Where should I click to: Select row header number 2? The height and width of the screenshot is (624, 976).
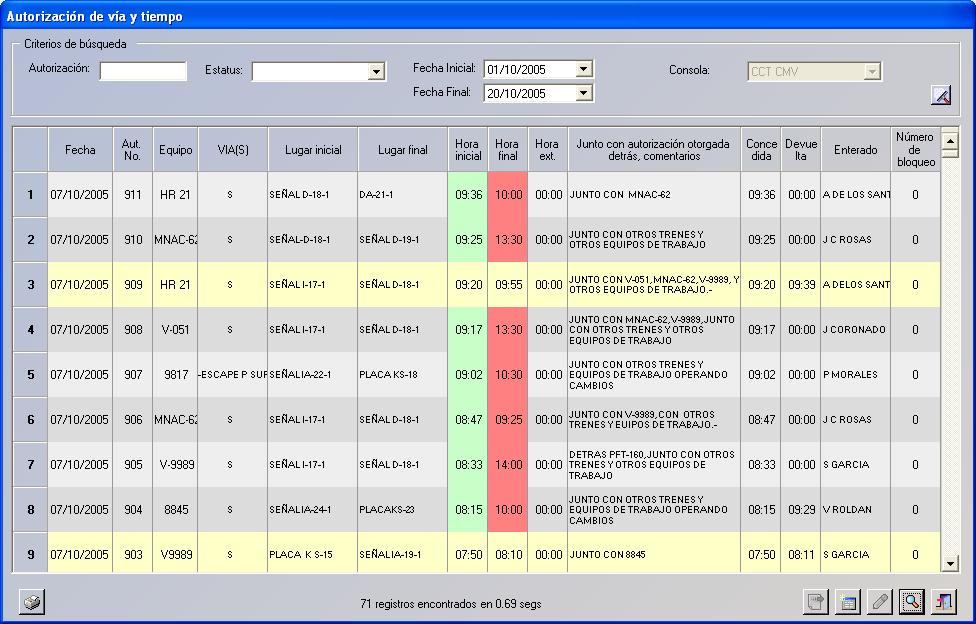(30, 240)
